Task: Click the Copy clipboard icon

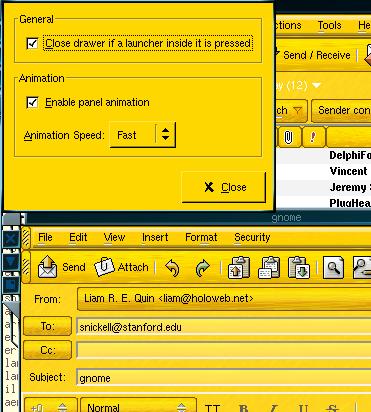Action: tap(269, 267)
